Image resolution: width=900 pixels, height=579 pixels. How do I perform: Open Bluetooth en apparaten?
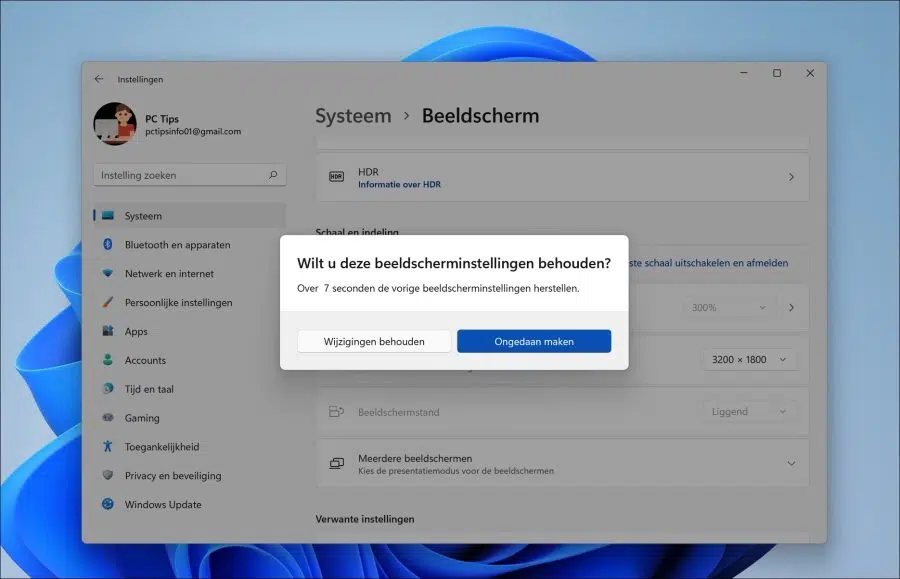point(189,244)
